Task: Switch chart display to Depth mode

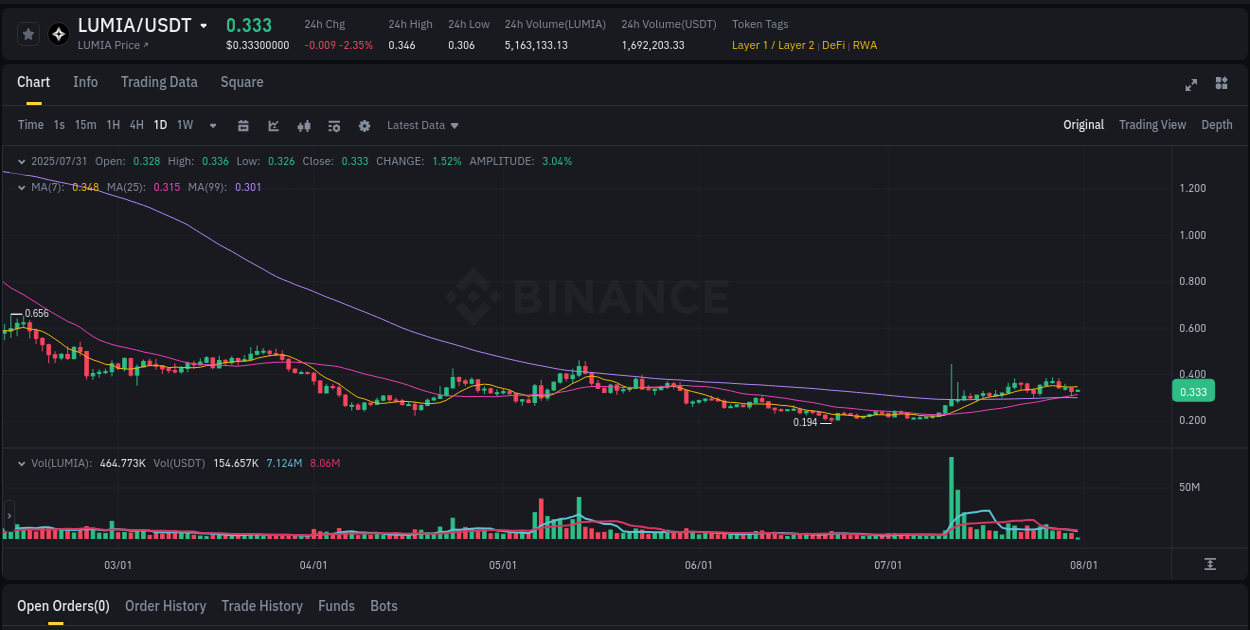Action: pyautogui.click(x=1217, y=125)
